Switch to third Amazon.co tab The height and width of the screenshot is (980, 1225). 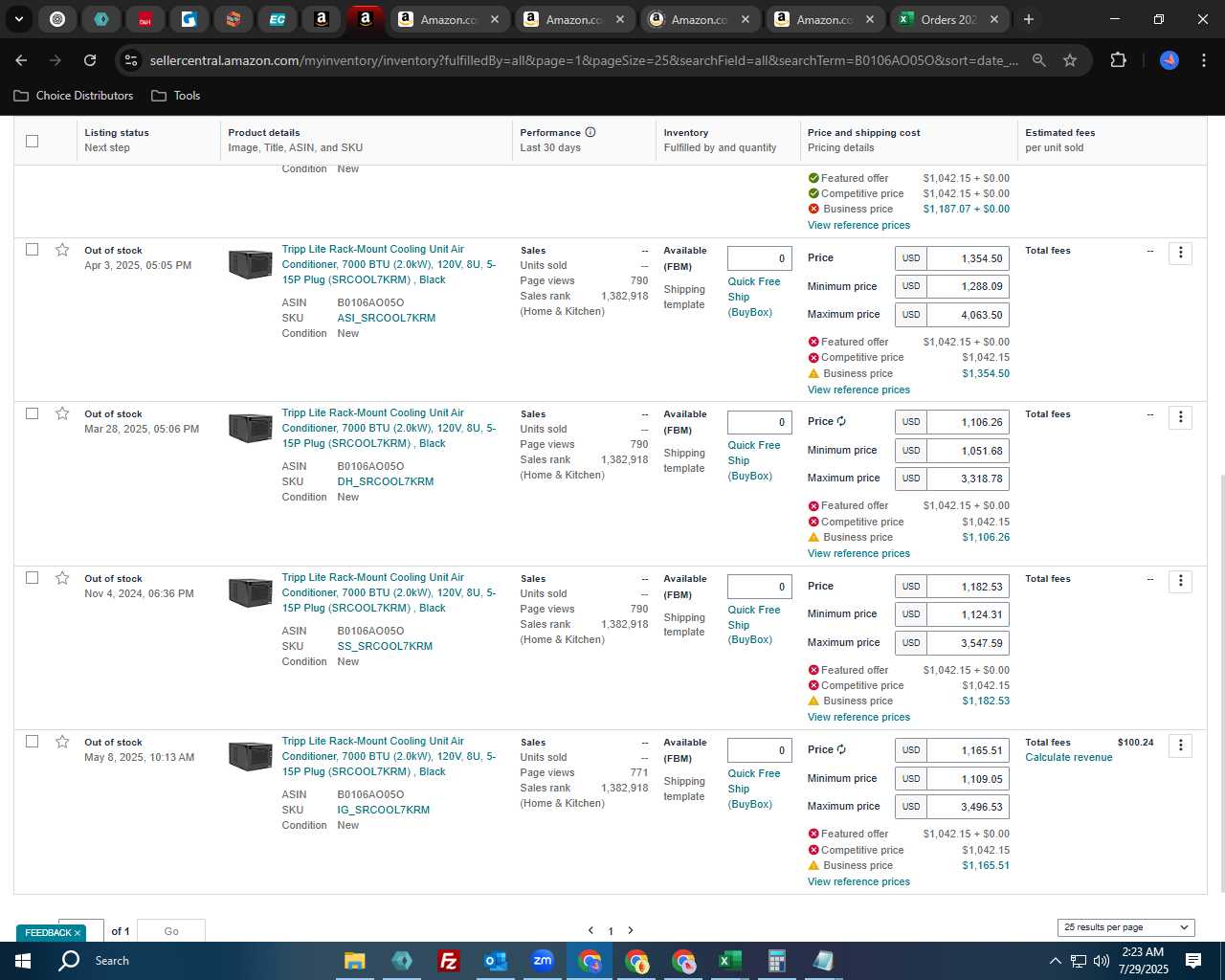(700, 19)
